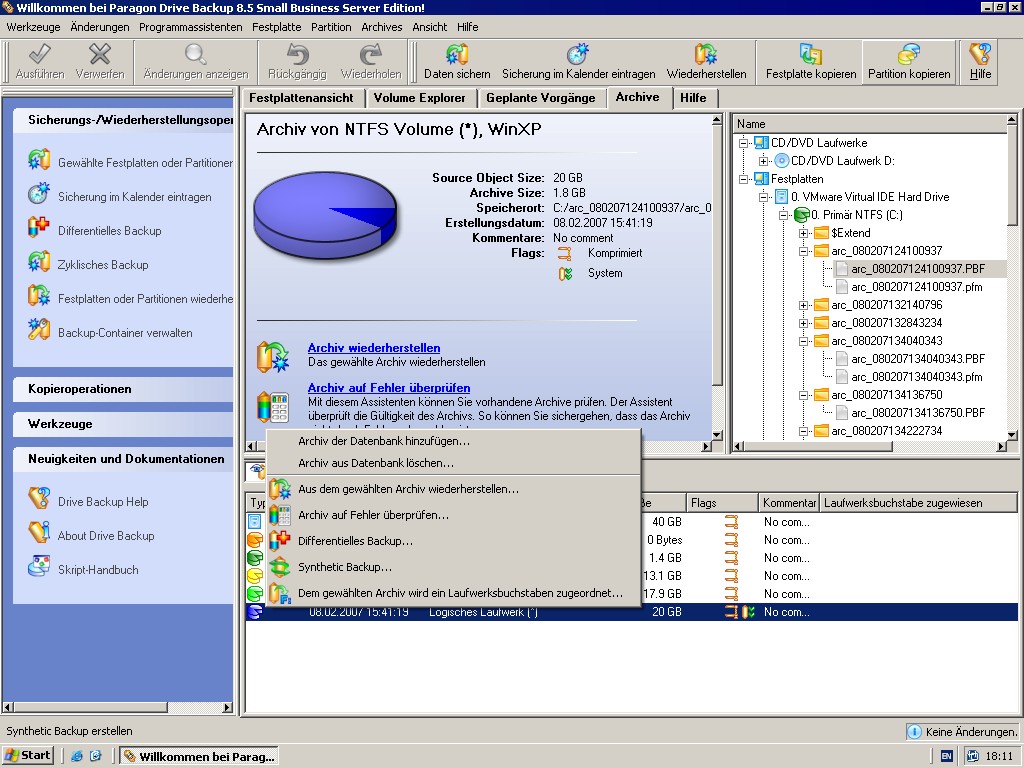Expand the sidebar Werkzeuge section
This screenshot has height=768, width=1024.
(x=123, y=424)
